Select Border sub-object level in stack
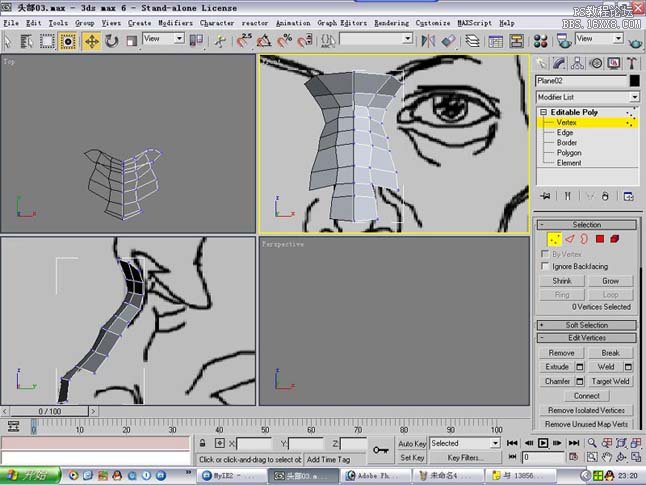This screenshot has height=485, width=646. pos(566,143)
